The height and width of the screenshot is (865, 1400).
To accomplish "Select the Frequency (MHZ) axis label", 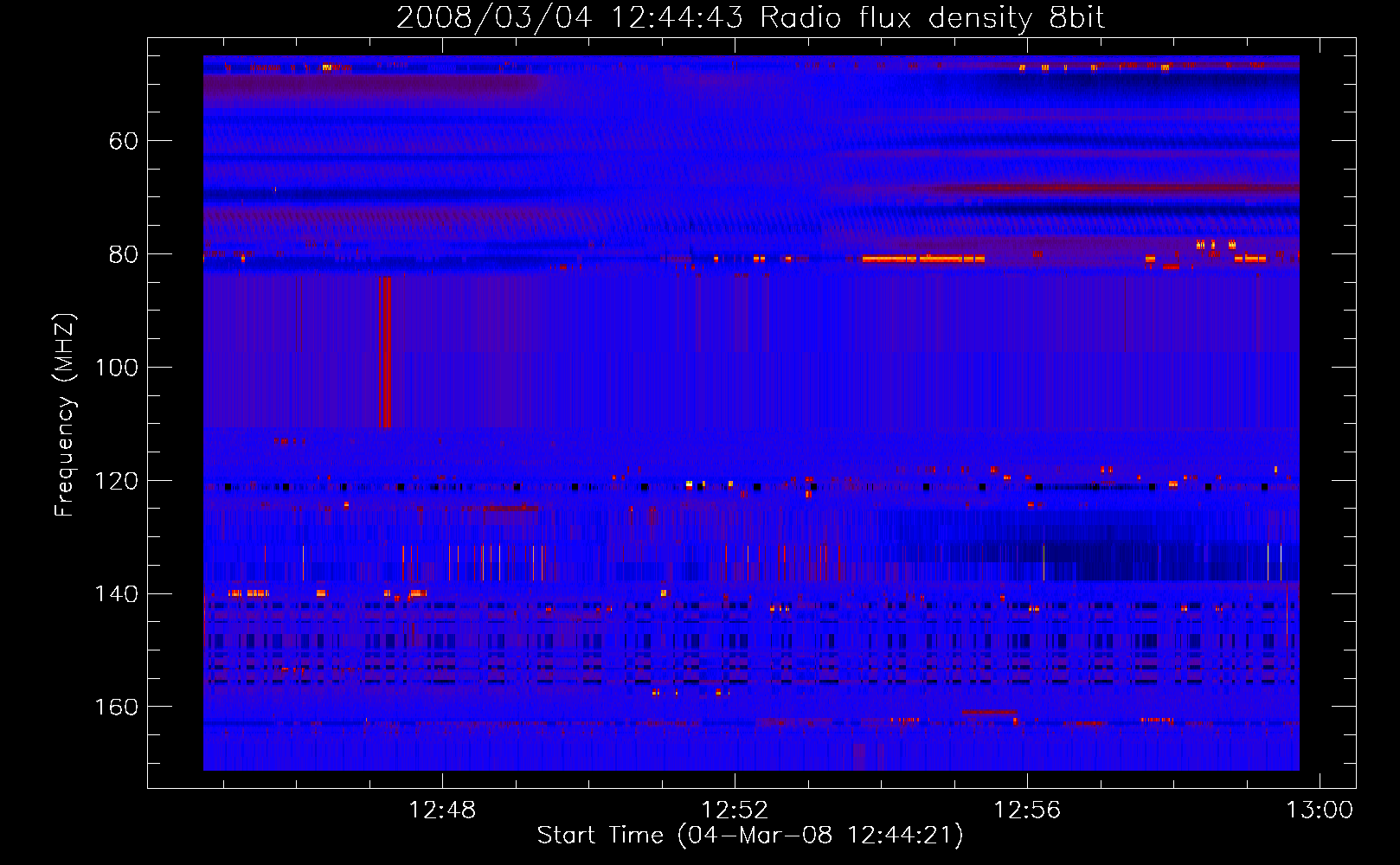I will [x=65, y=414].
